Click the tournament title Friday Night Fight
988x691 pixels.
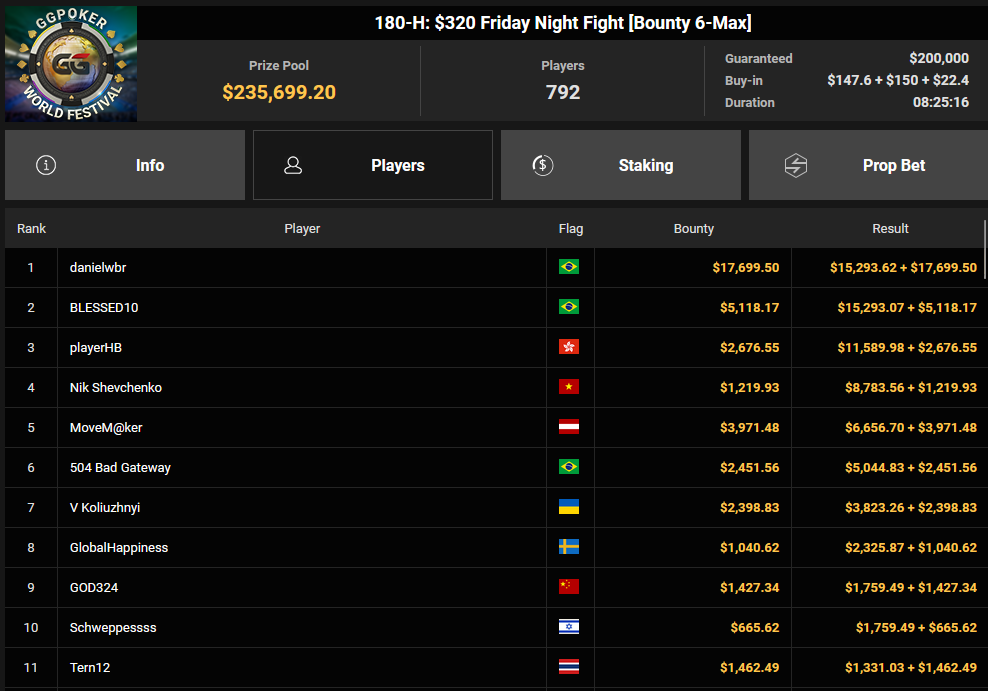(x=563, y=23)
